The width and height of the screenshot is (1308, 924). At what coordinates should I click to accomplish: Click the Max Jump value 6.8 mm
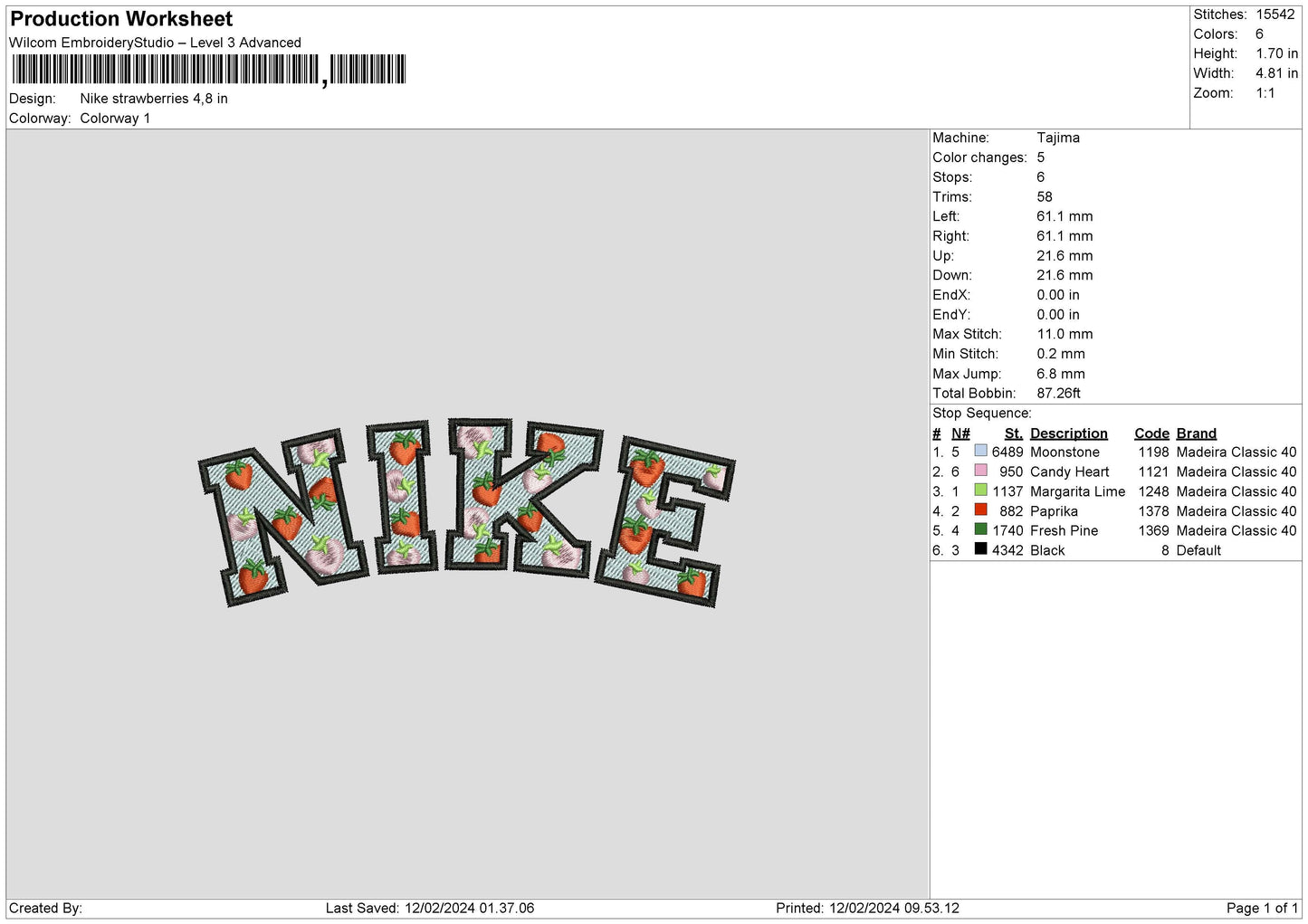(x=1061, y=374)
